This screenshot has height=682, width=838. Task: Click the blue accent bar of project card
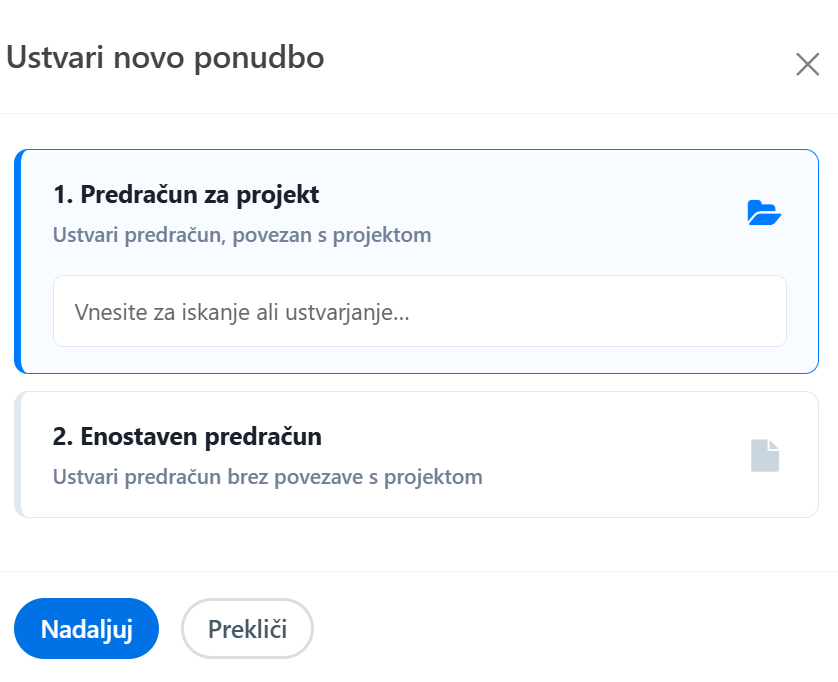[x=18, y=261]
